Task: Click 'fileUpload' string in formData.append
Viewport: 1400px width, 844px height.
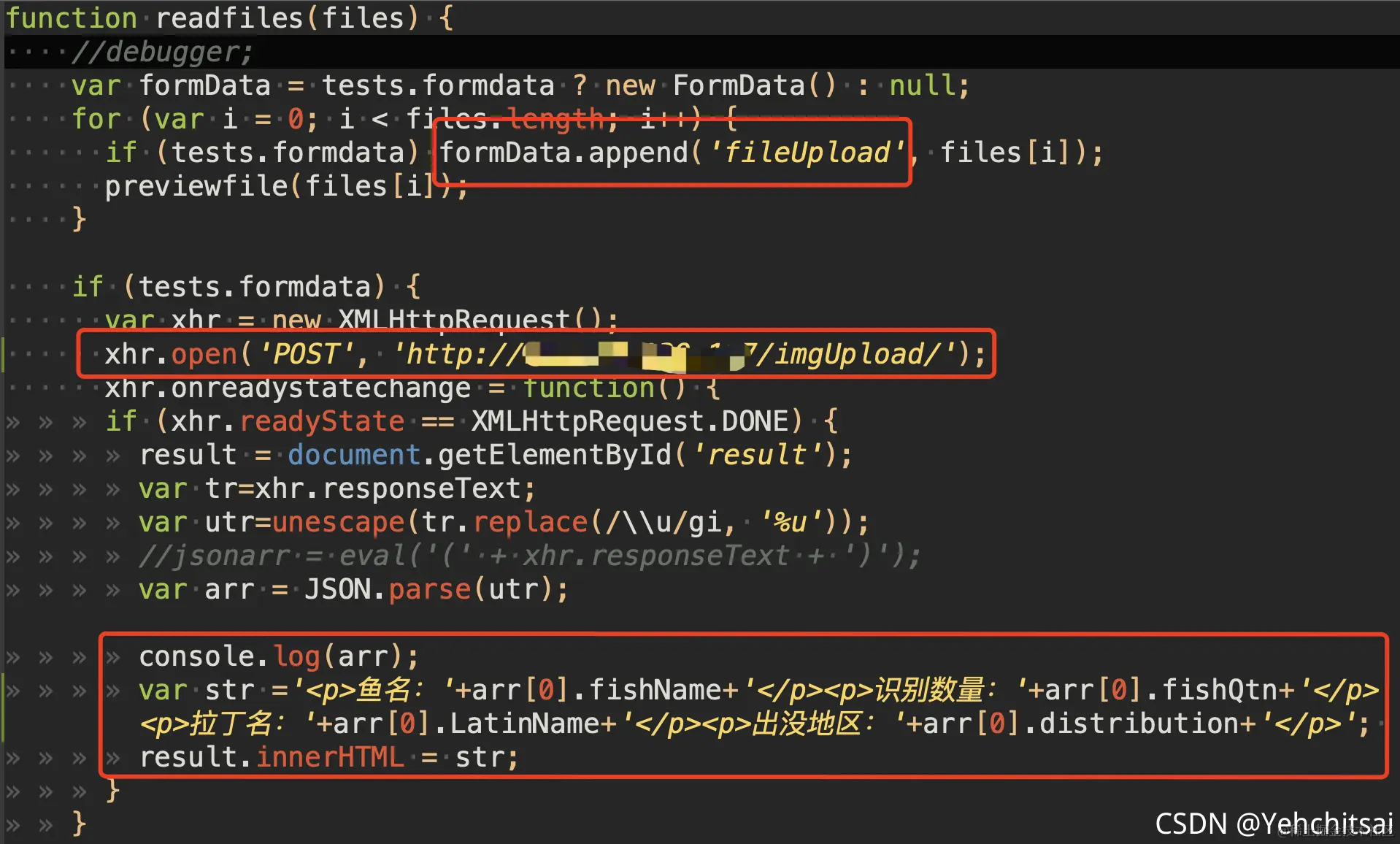Action: (x=807, y=153)
